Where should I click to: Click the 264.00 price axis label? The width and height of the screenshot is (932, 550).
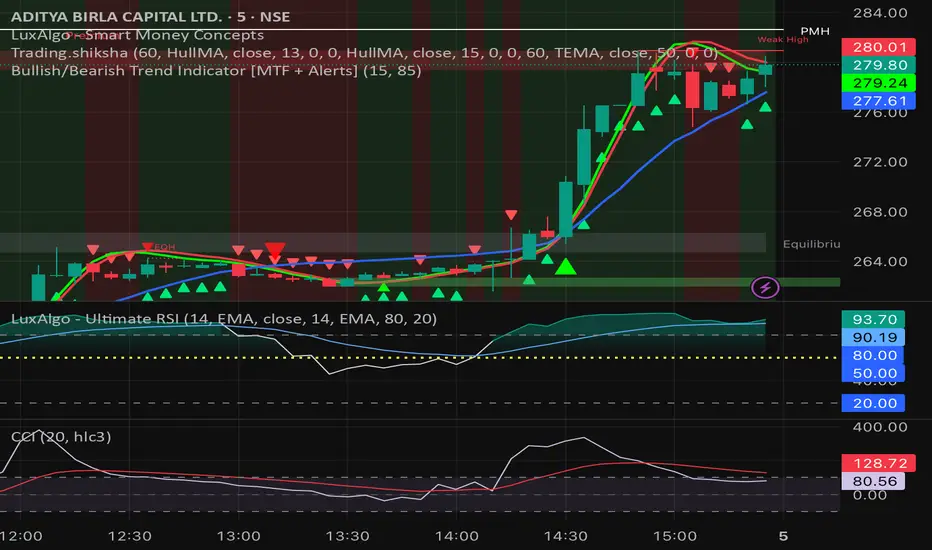880,262
